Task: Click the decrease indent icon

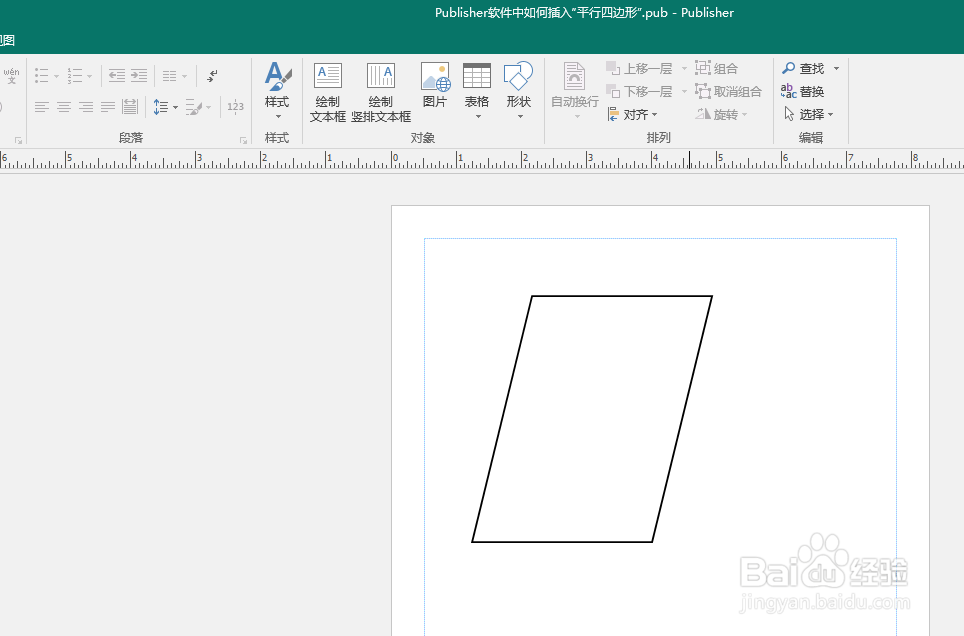Action: coord(117,76)
